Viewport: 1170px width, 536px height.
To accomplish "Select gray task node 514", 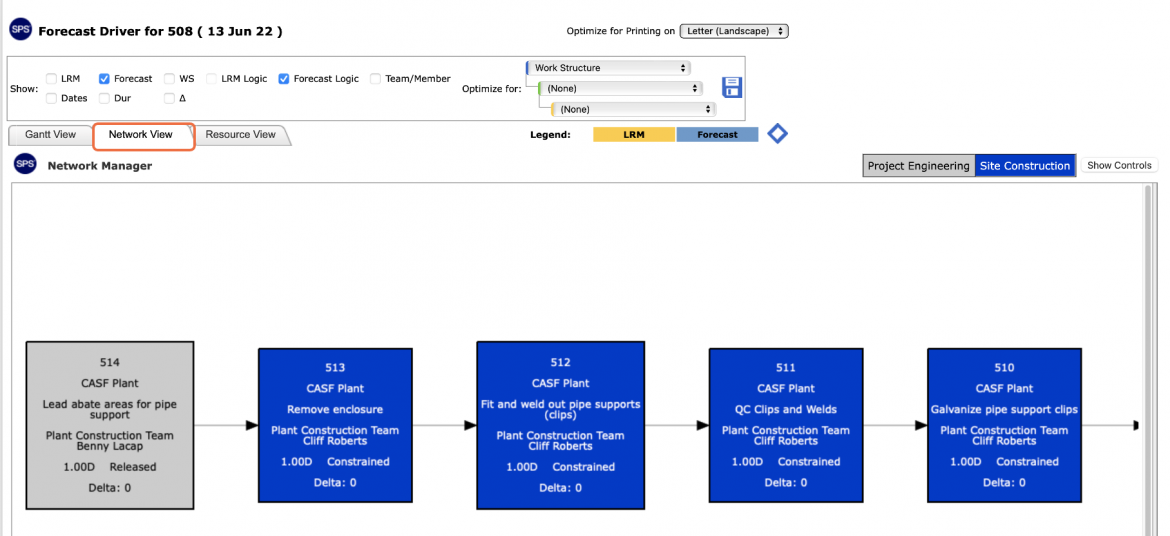I will click(110, 426).
